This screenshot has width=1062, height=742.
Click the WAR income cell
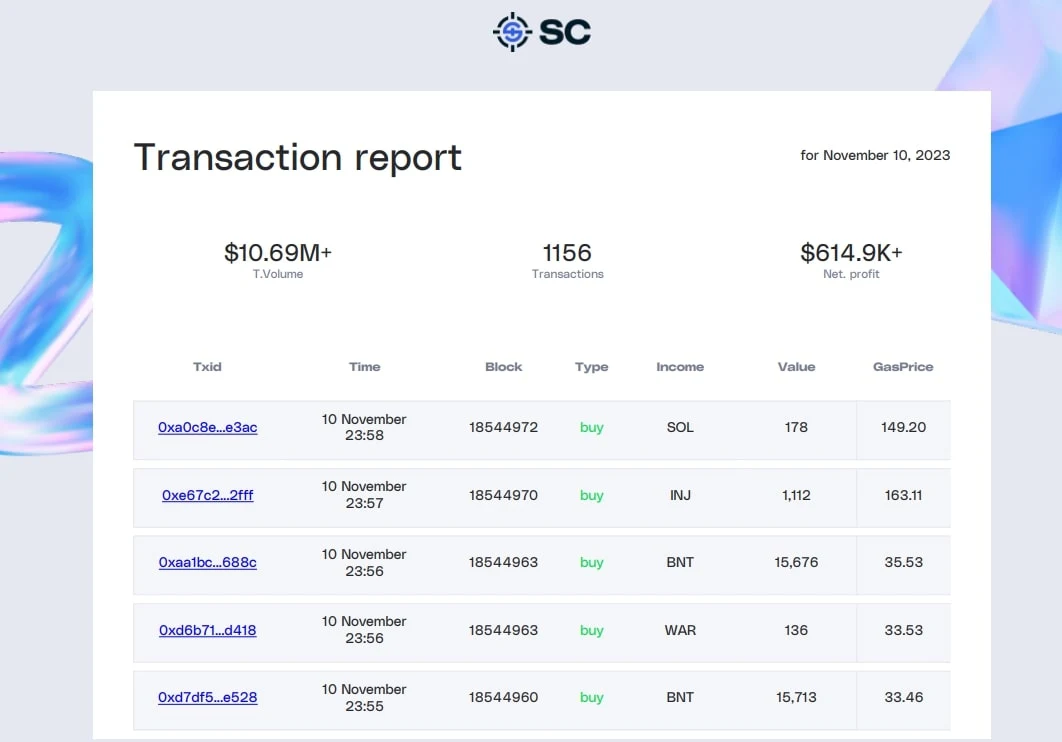click(x=680, y=630)
